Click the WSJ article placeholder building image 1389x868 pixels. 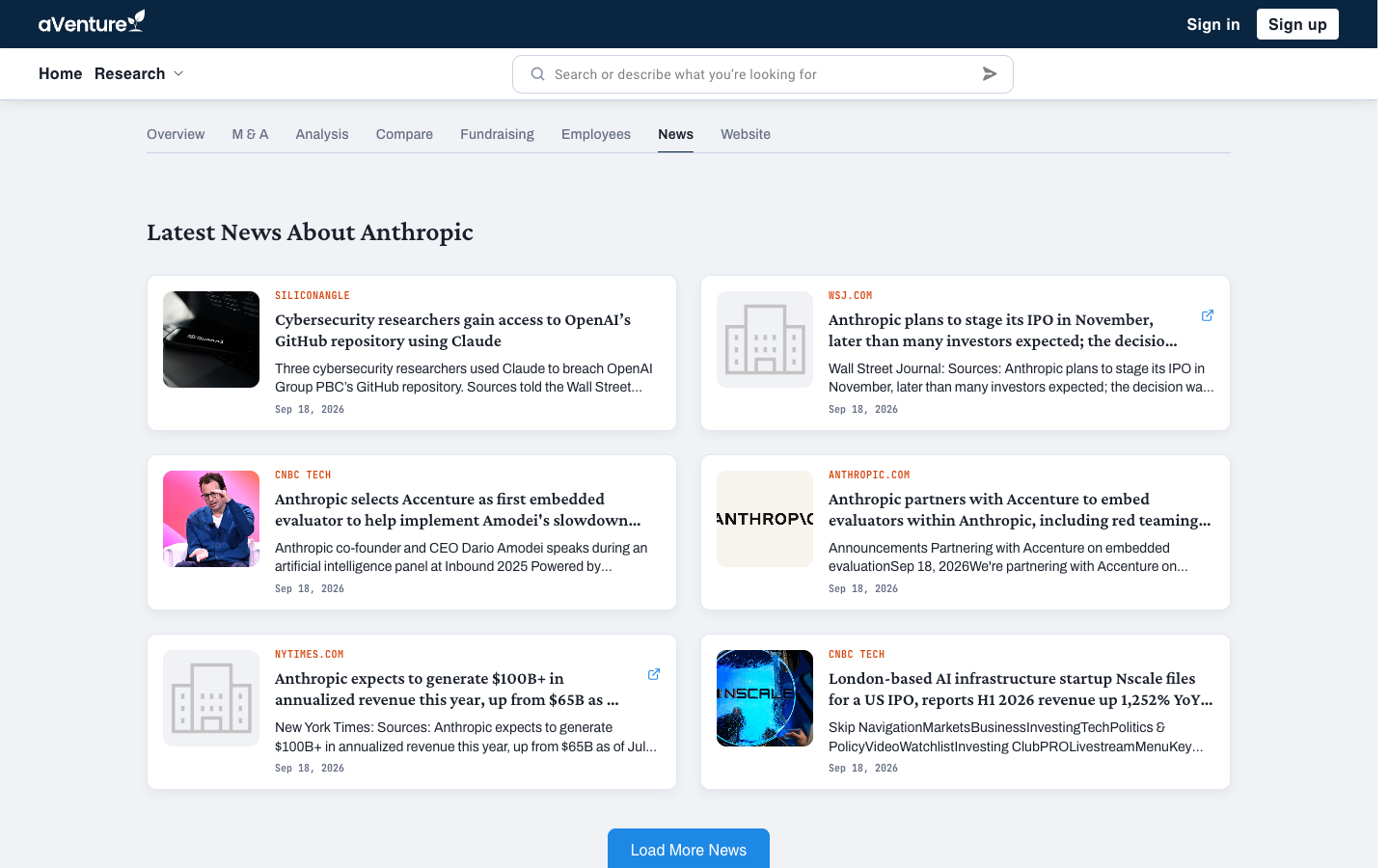(x=765, y=339)
